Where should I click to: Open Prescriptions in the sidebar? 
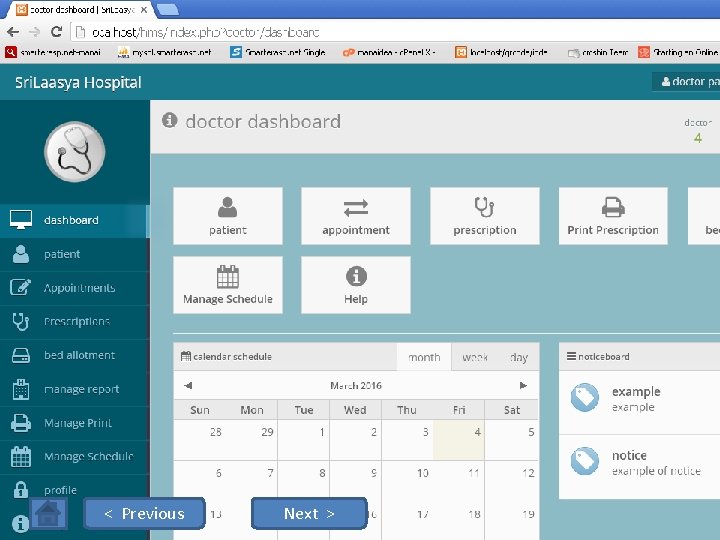click(x=74, y=321)
